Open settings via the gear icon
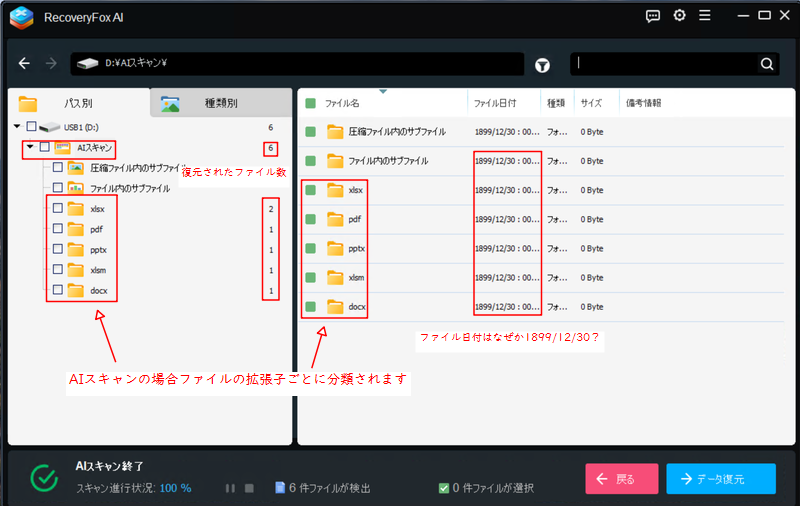800x506 pixels. coord(680,16)
